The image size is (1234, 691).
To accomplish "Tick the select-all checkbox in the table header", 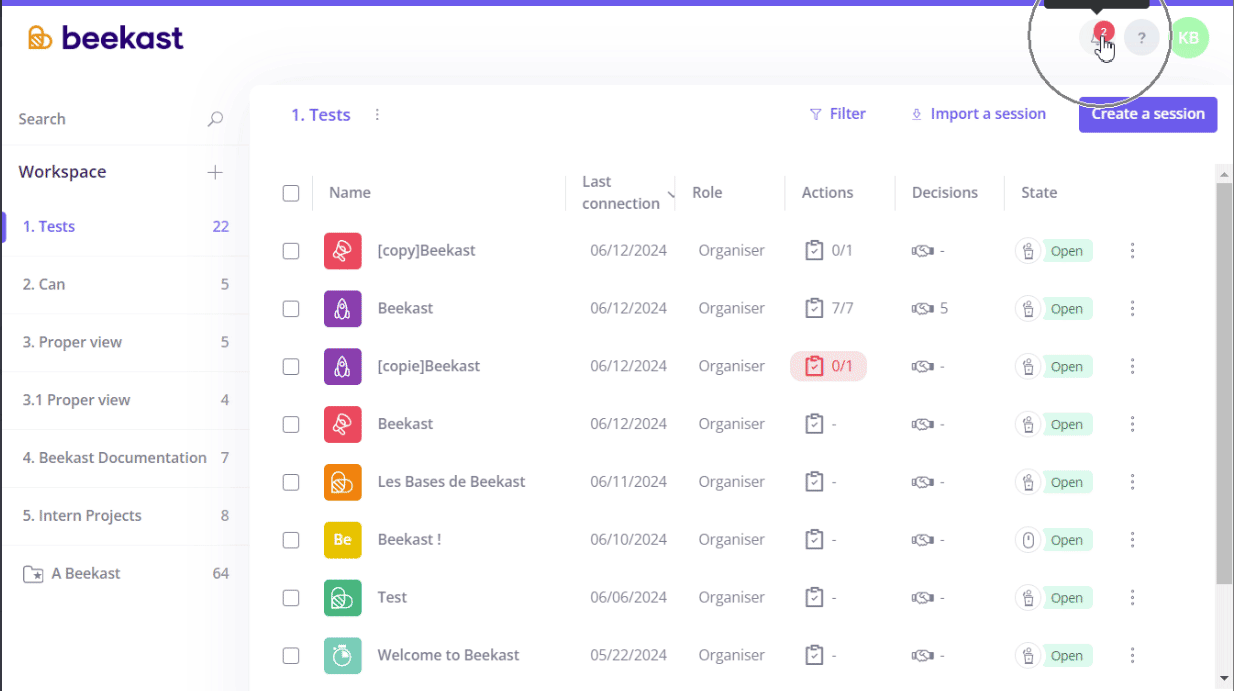I will click(x=291, y=193).
